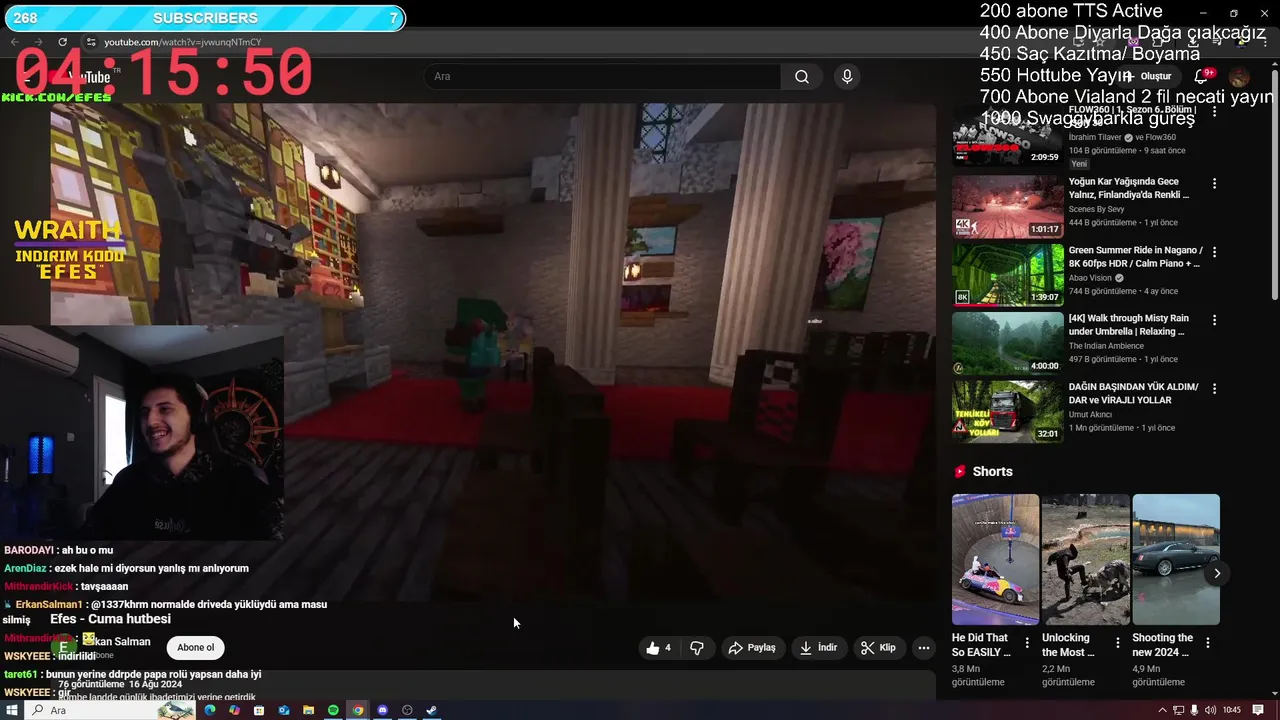The image size is (1280, 720).
Task: Click the page's vertical scrollbar
Action: (x=1274, y=185)
